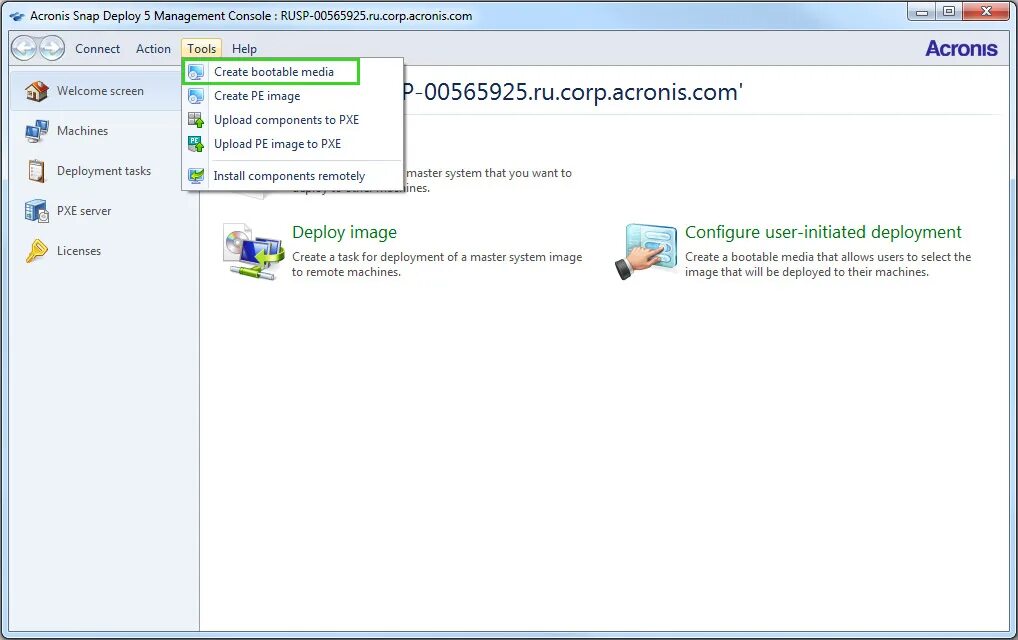The image size is (1018, 640).
Task: Choose Create PE image menu entry
Action: 292,96
